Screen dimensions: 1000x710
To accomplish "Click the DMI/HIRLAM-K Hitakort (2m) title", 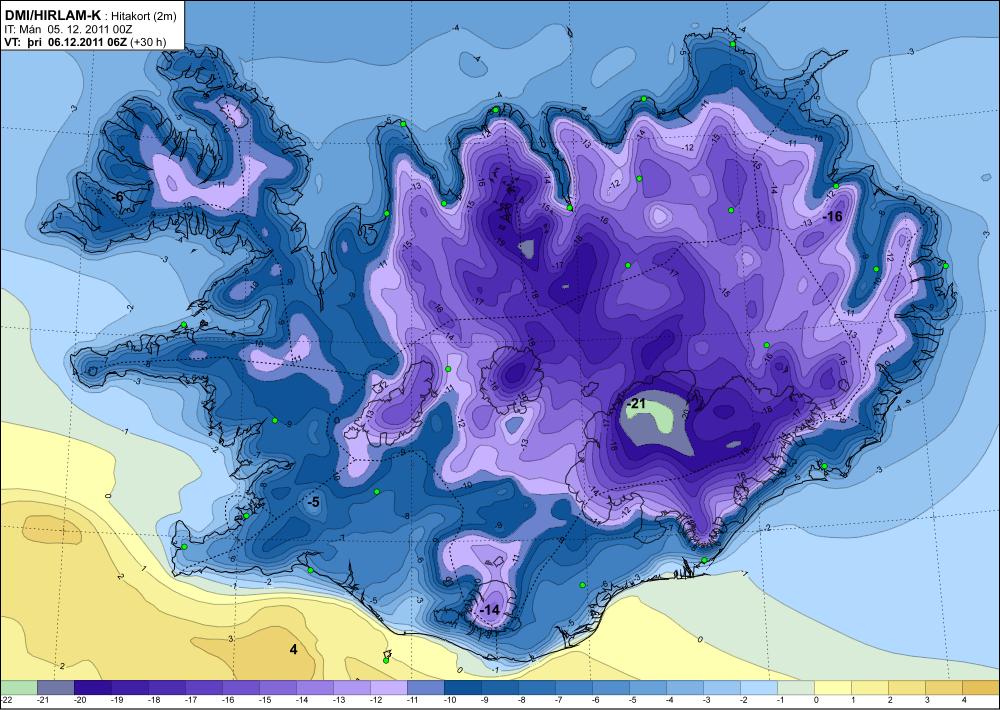I will click(x=91, y=15).
